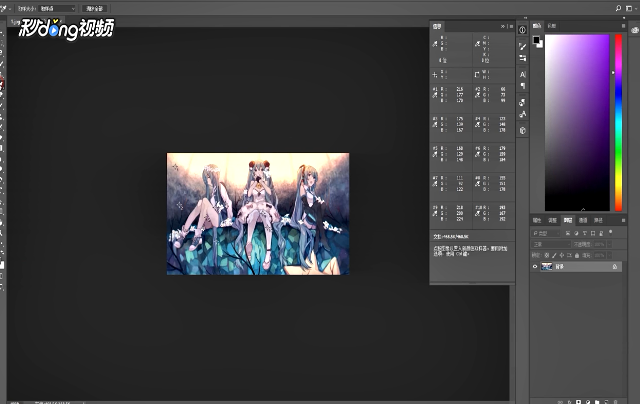Click the fill value field
The width and height of the screenshot is (640, 404).
pyautogui.click(x=600, y=255)
